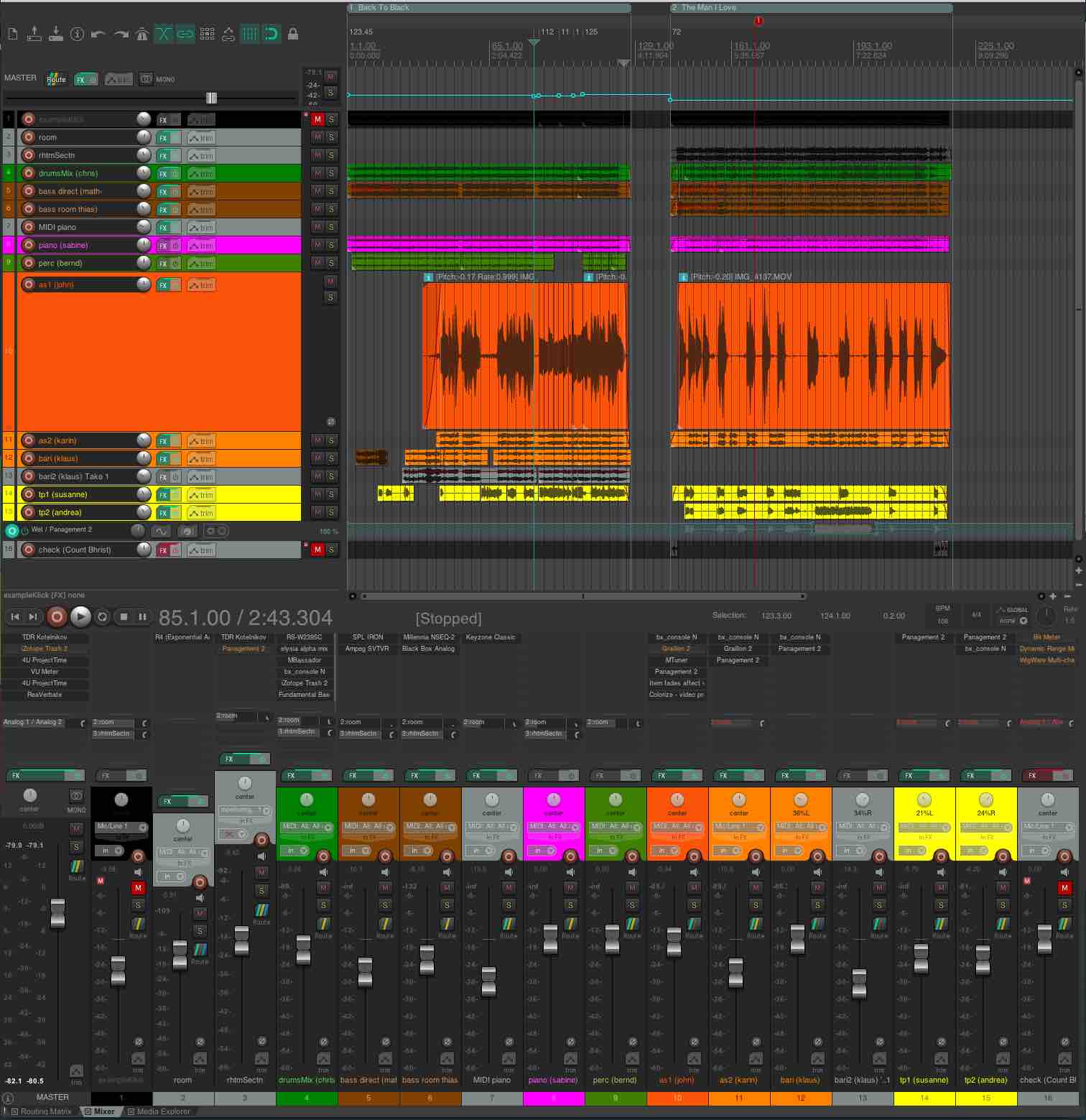The image size is (1086, 1120).
Task: Click the FX button on perc (bernd) track
Action: tap(163, 264)
